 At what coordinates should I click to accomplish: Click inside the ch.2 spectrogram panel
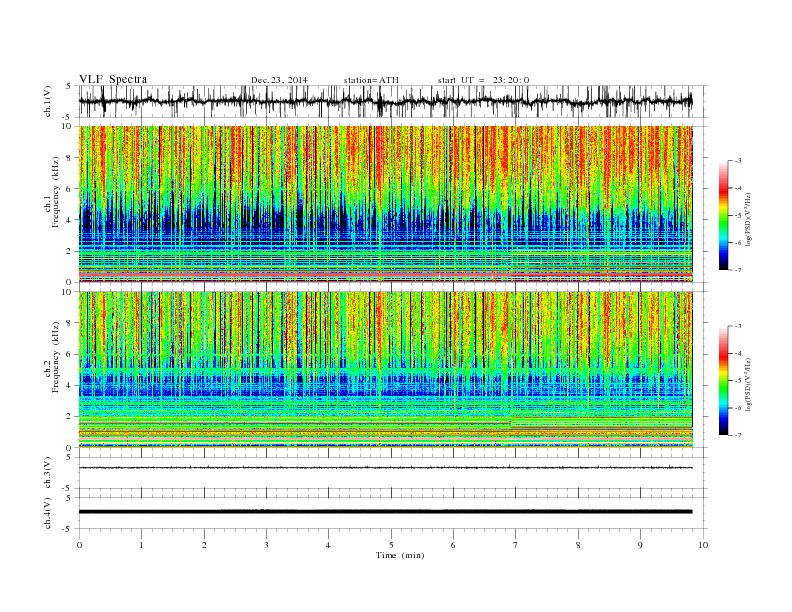pyautogui.click(x=385, y=370)
